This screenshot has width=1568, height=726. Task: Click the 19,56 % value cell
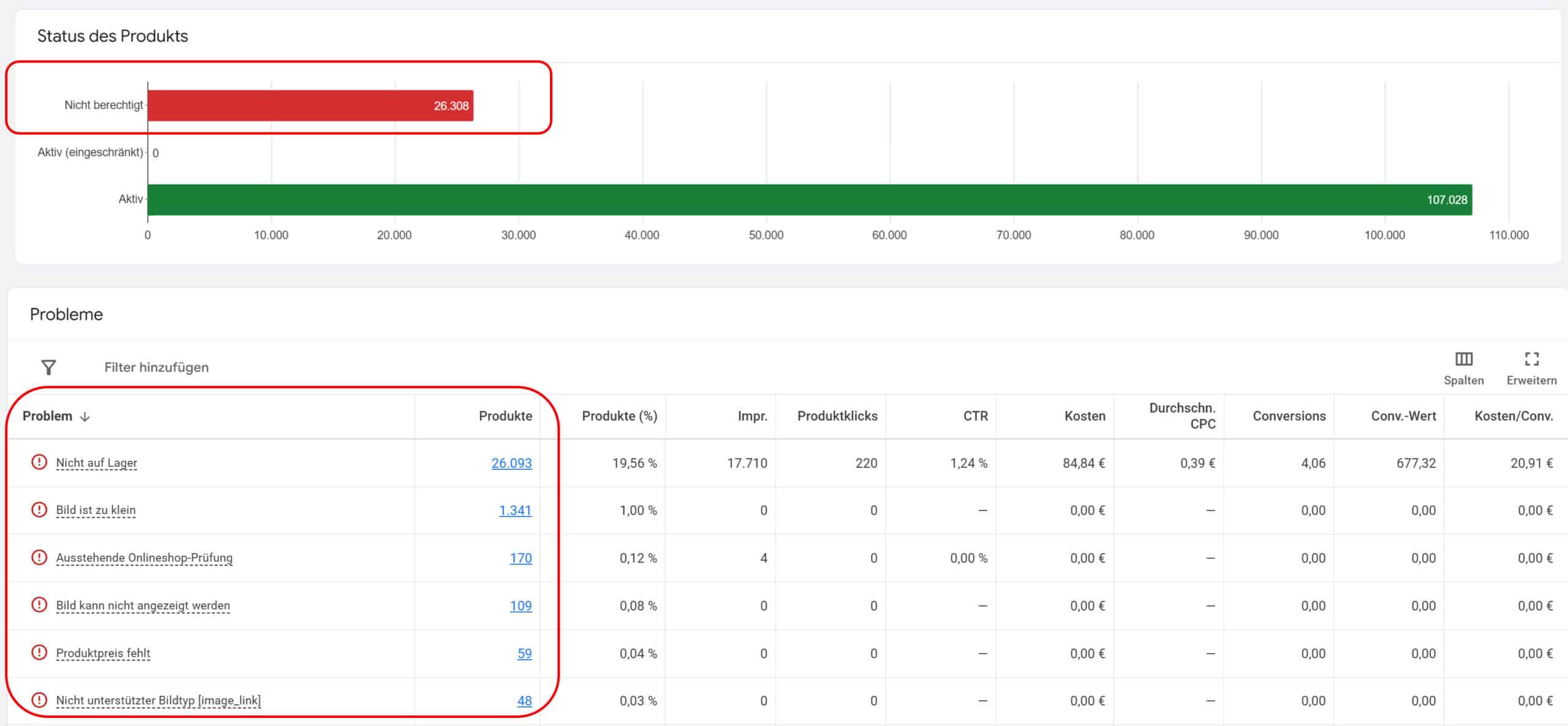(635, 463)
